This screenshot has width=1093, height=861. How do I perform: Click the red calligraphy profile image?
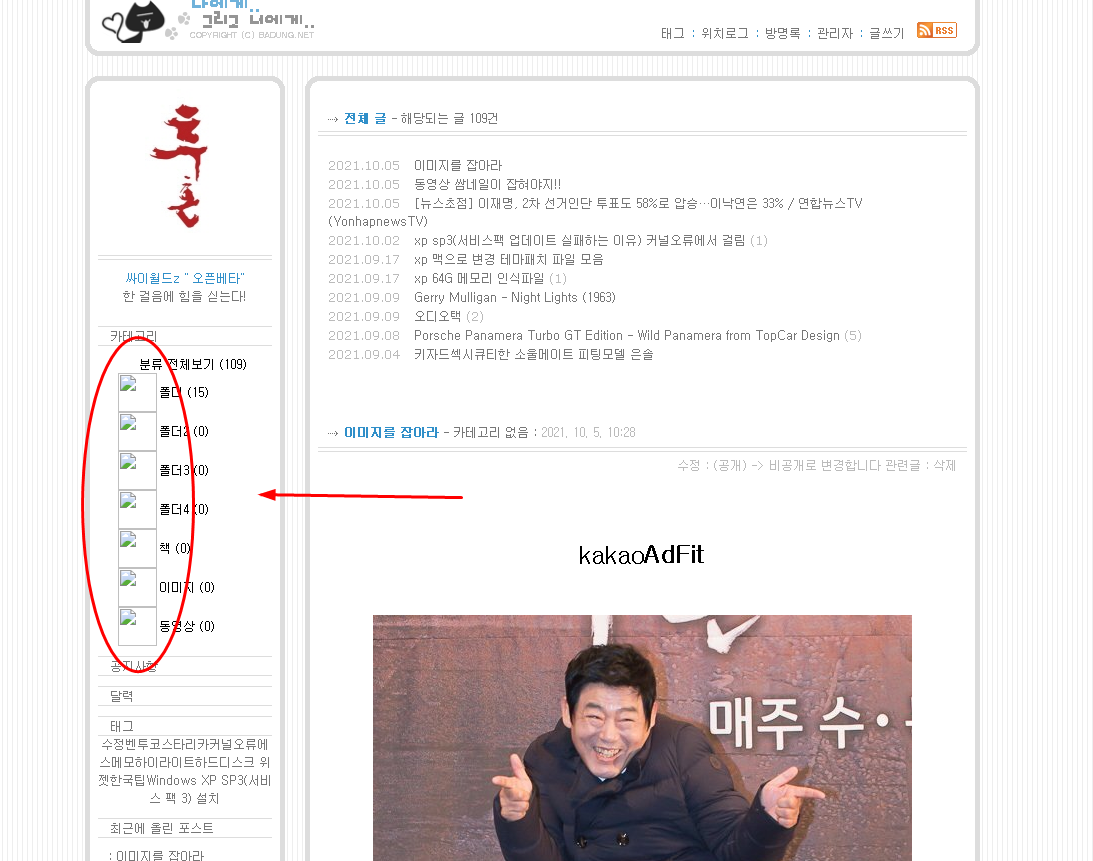pyautogui.click(x=179, y=166)
